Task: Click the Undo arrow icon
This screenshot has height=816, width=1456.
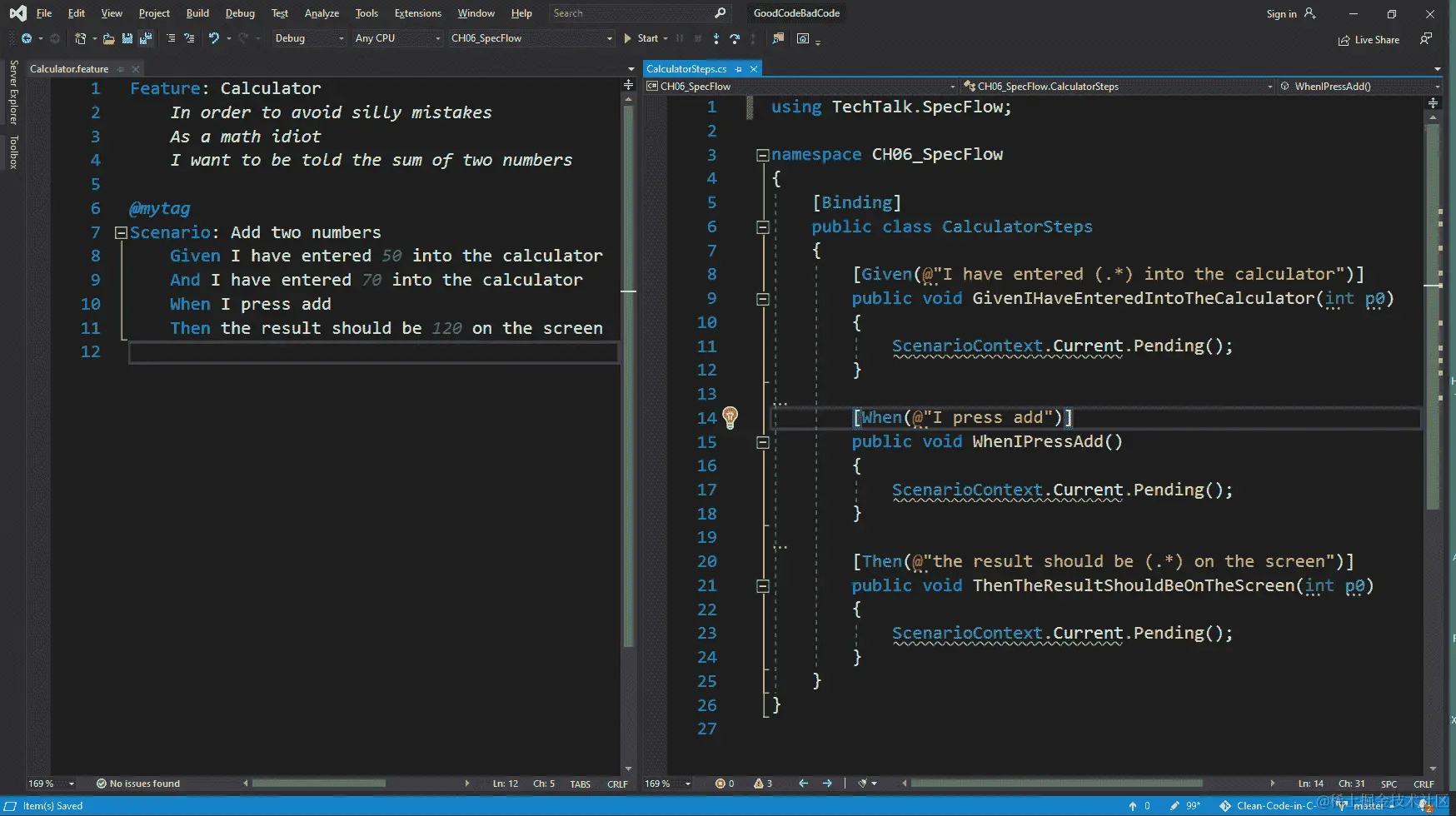Action: pyautogui.click(x=213, y=38)
